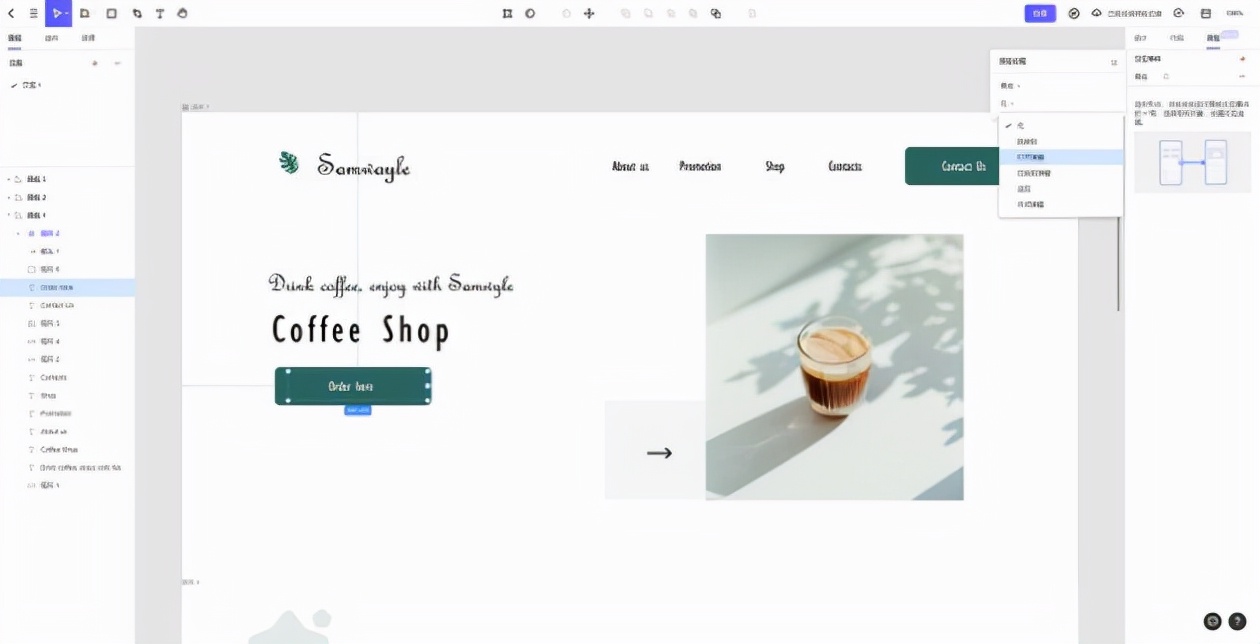Switch to the second tab in the left panel
The image size is (1260, 644).
click(x=51, y=38)
